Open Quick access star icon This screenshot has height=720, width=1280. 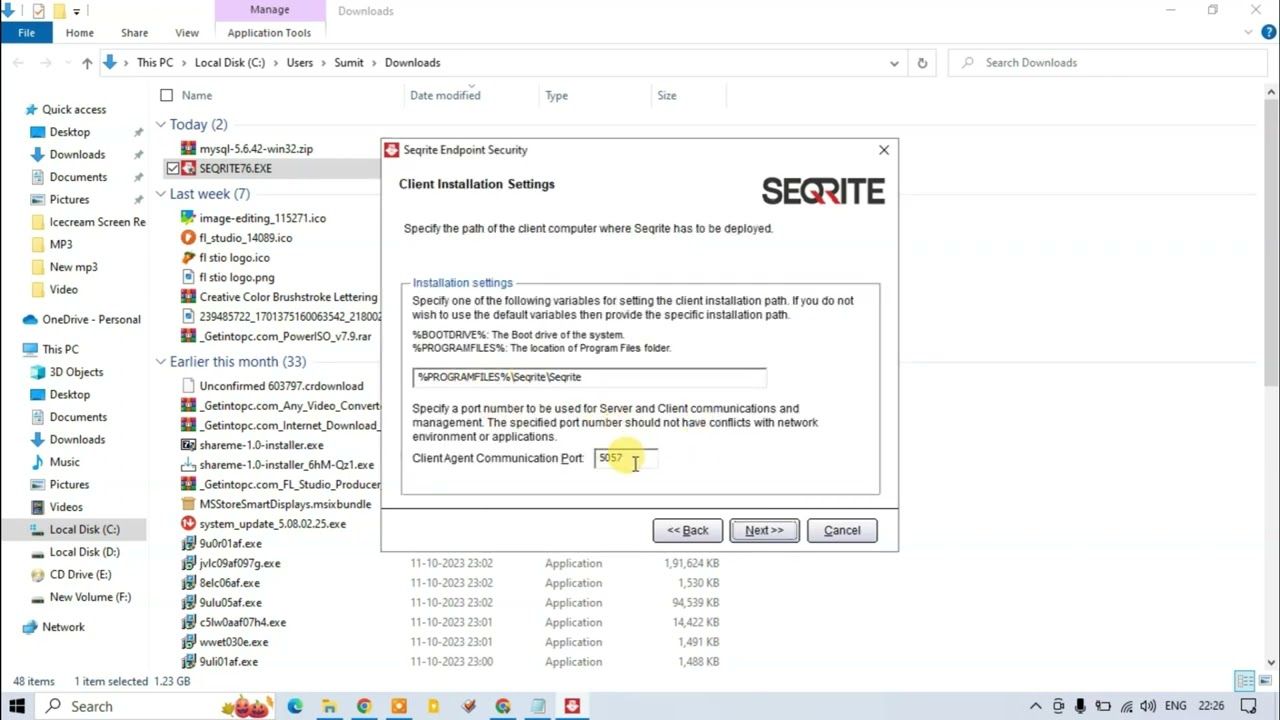[x=31, y=110]
